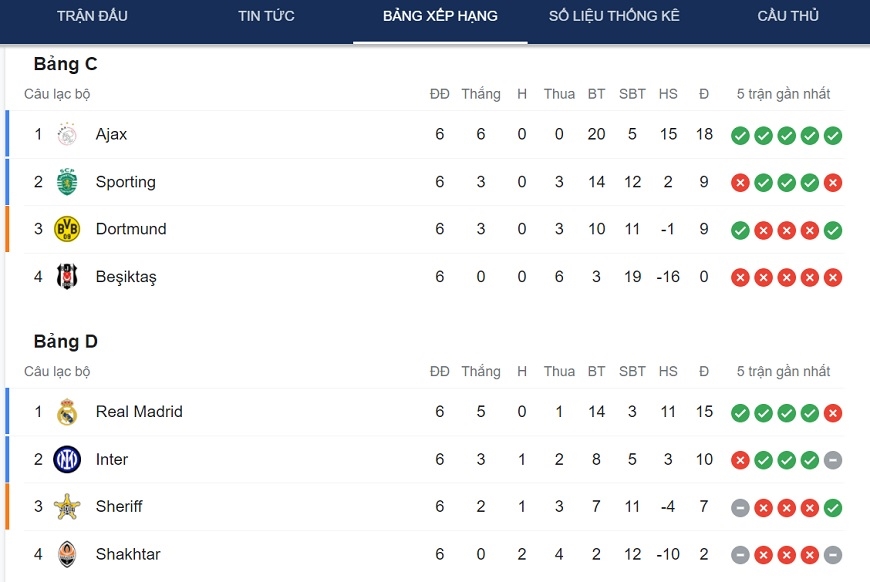Click the Shakhtar club crest
This screenshot has height=582, width=870.
coord(67,554)
